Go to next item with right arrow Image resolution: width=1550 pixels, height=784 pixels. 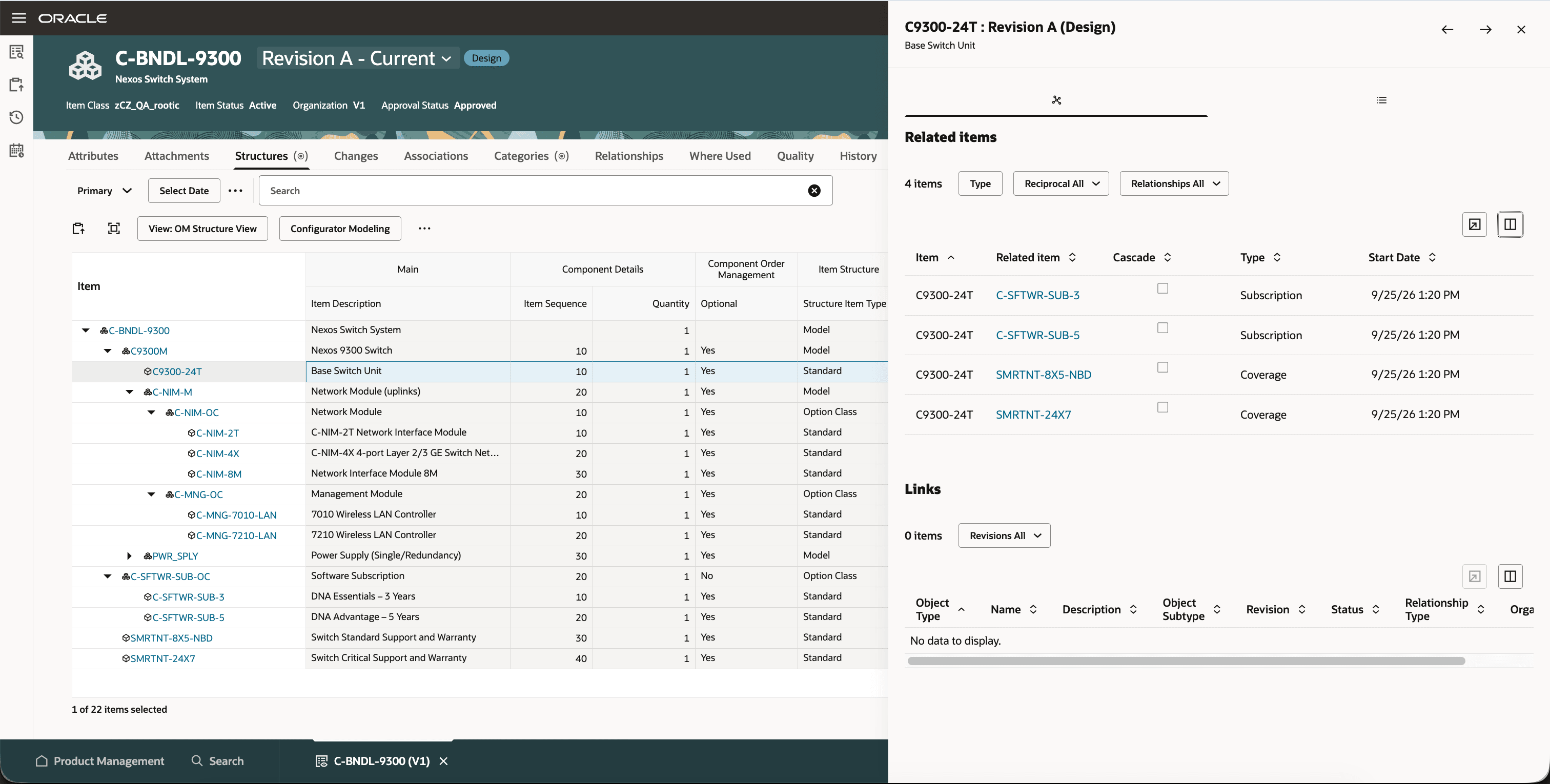[x=1485, y=30]
